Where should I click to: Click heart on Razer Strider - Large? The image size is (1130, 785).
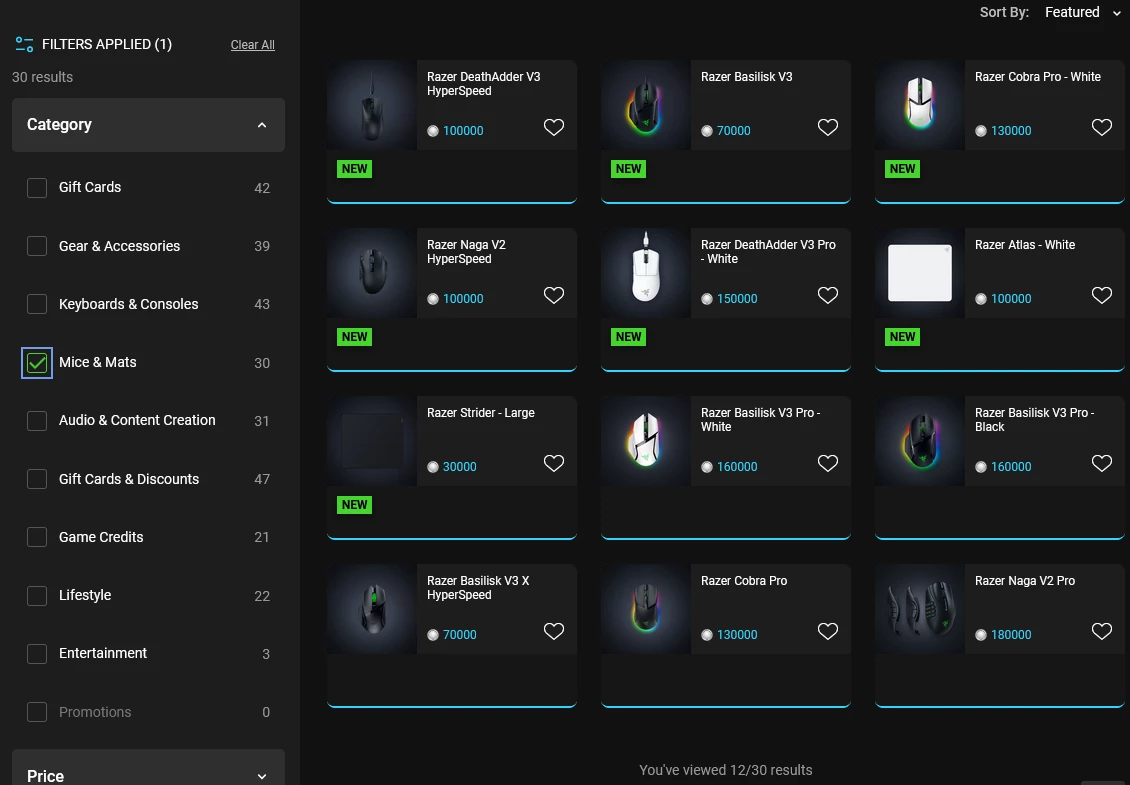(x=553, y=464)
